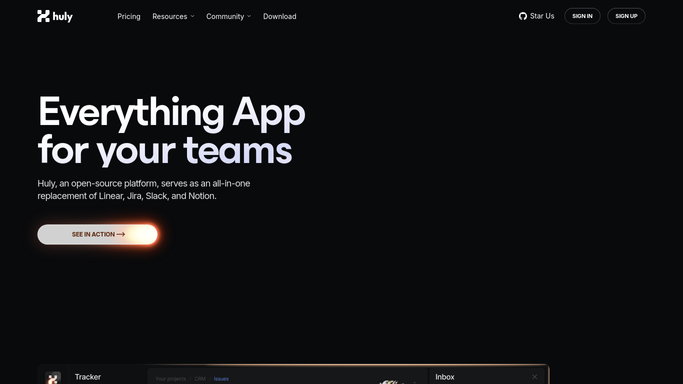Image resolution: width=683 pixels, height=384 pixels.
Task: Click the Your projects breadcrumb in the preview
Action: [x=171, y=379]
